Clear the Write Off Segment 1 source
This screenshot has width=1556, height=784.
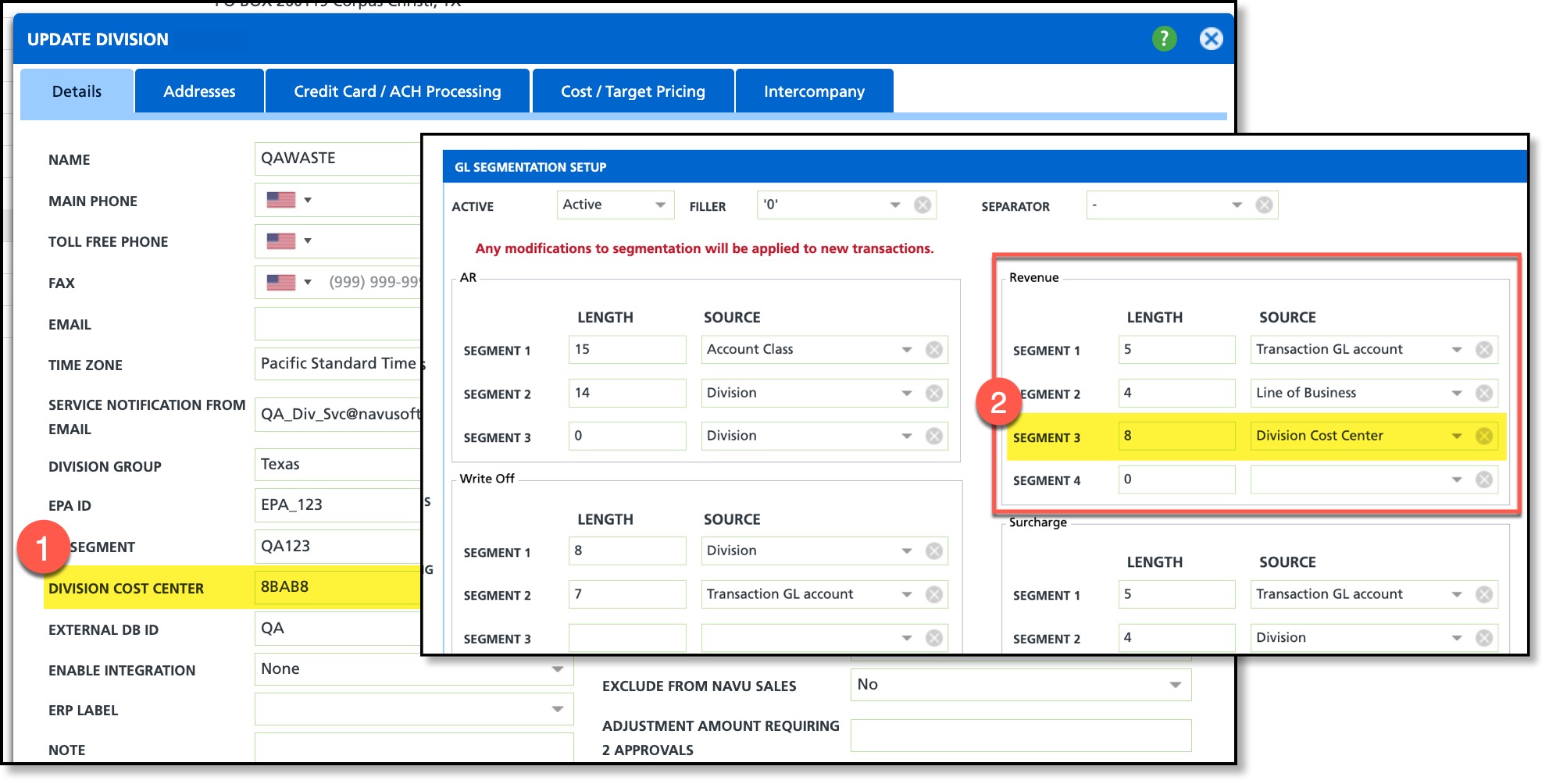click(933, 551)
